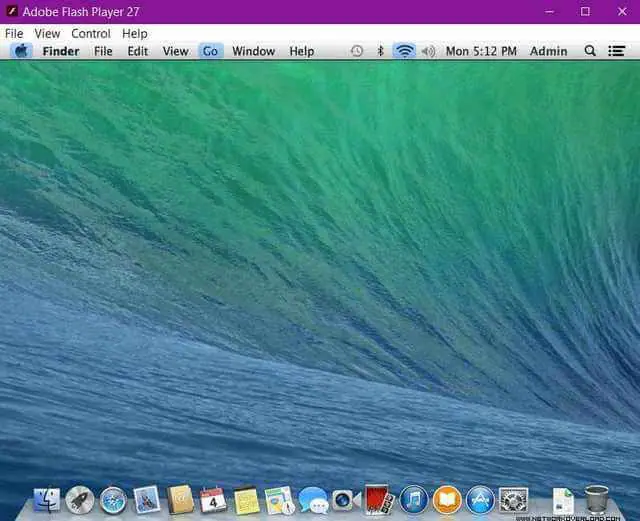The height and width of the screenshot is (521, 640).
Task: Open Photo Booth red curtain icon
Action: (x=379, y=499)
